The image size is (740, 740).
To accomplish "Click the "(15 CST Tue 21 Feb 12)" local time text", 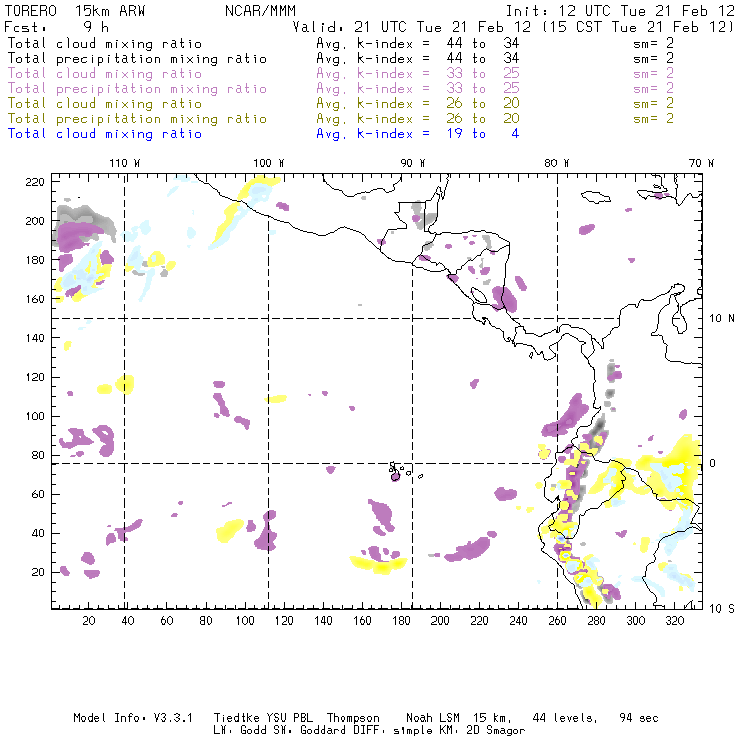I will point(638,27).
